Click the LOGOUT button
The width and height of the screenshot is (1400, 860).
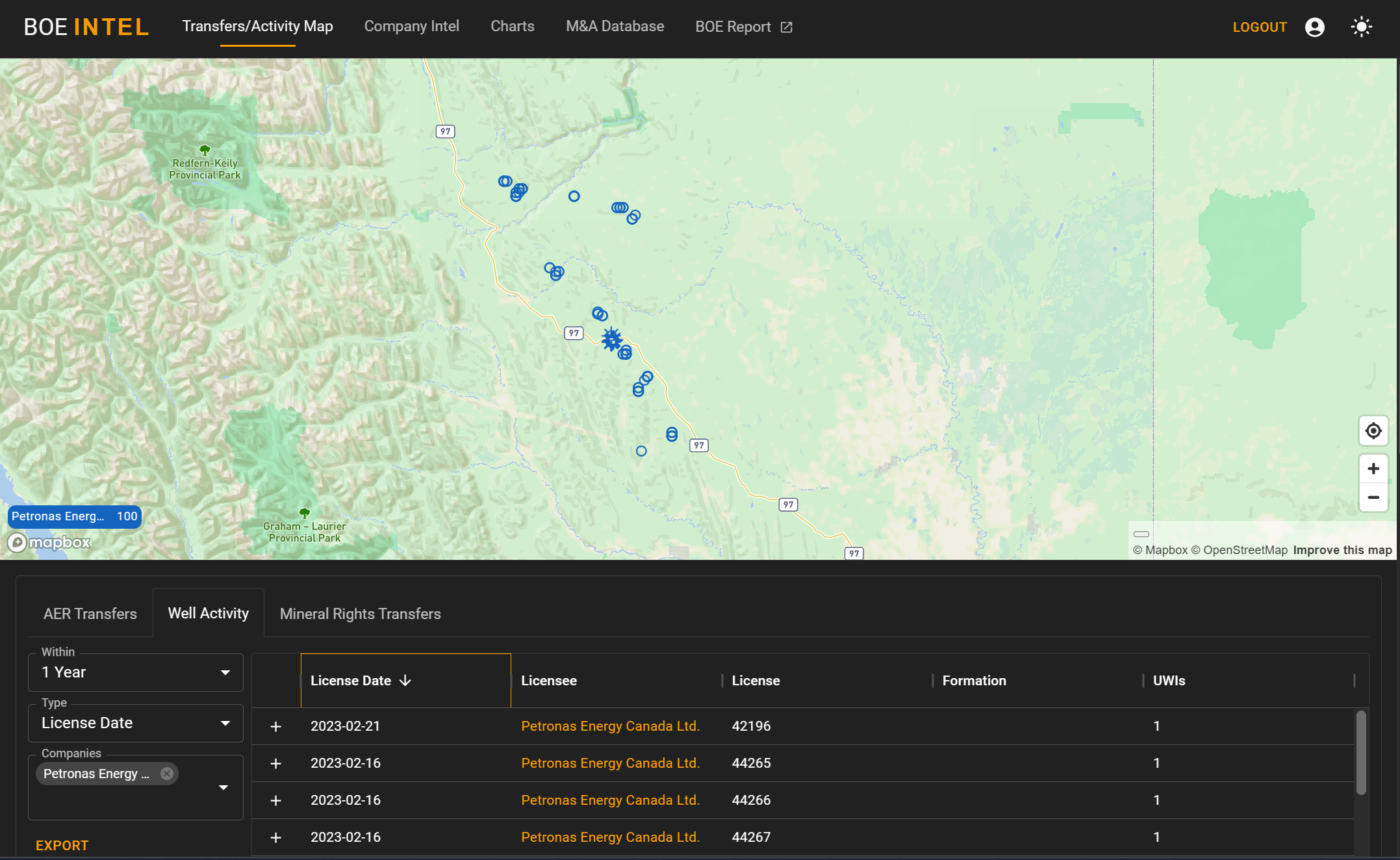pyautogui.click(x=1260, y=27)
